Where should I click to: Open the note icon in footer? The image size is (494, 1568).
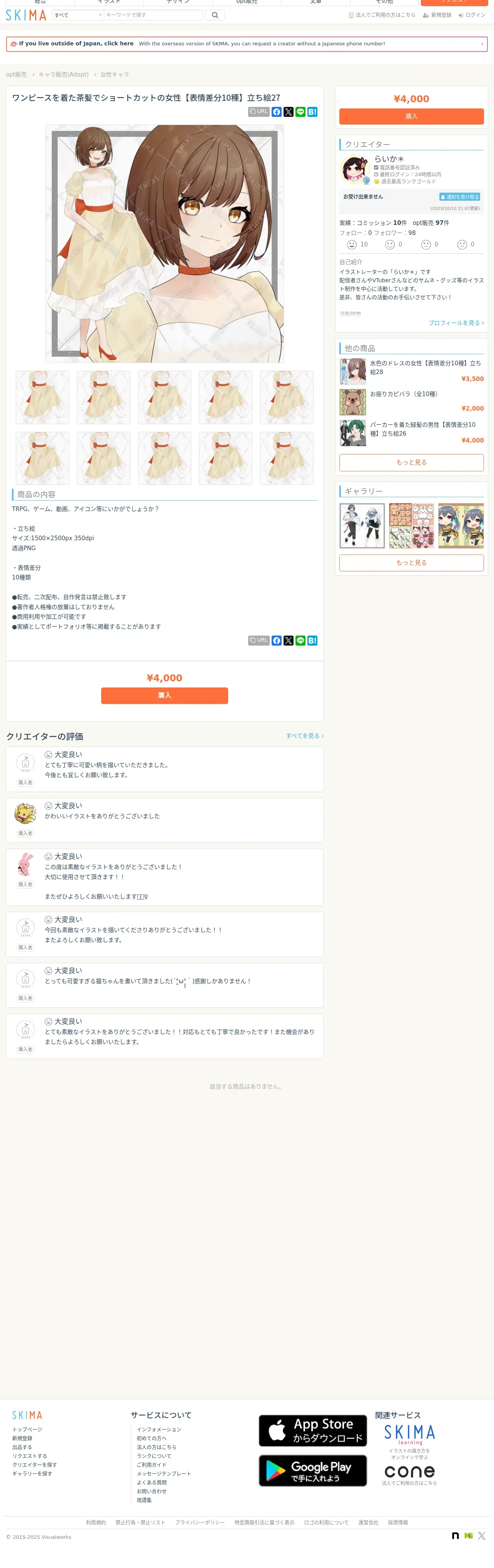[x=455, y=1536]
